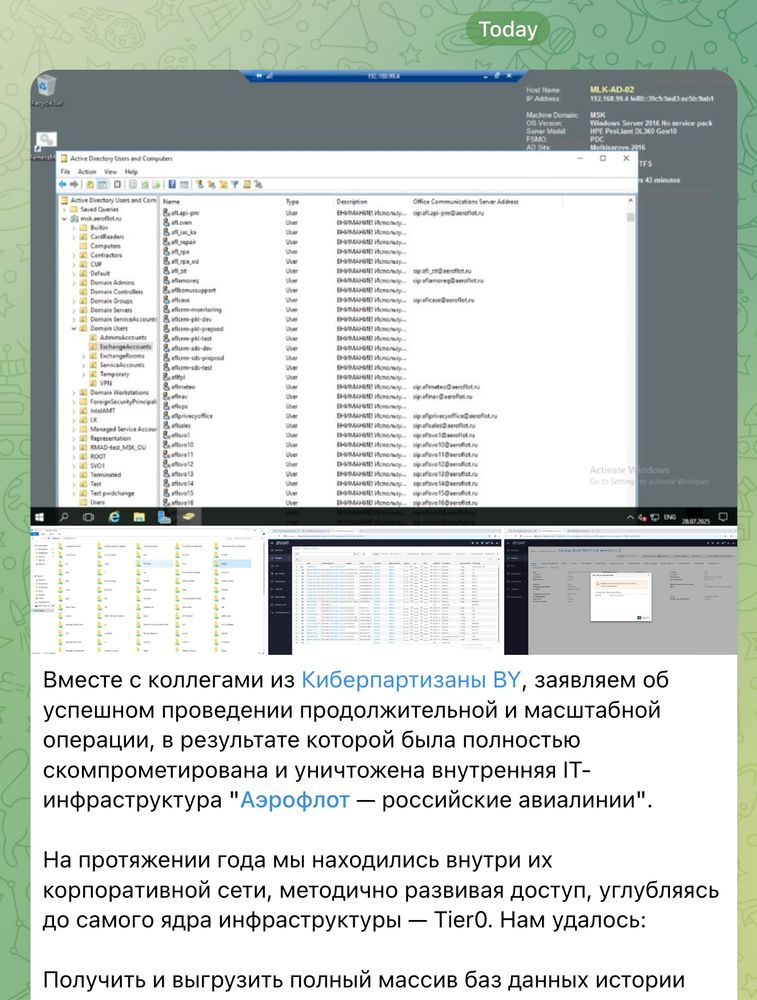757x1000 pixels.
Task: Click the yellow Active Directory taskbar icon
Action: click(x=188, y=517)
